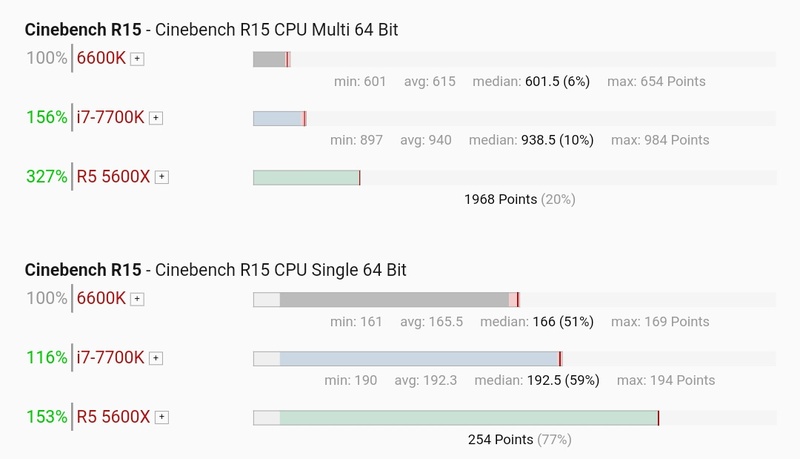Open the R5 5600X link in Multi benchmark
Image resolution: width=800 pixels, height=459 pixels.
[x=114, y=176]
